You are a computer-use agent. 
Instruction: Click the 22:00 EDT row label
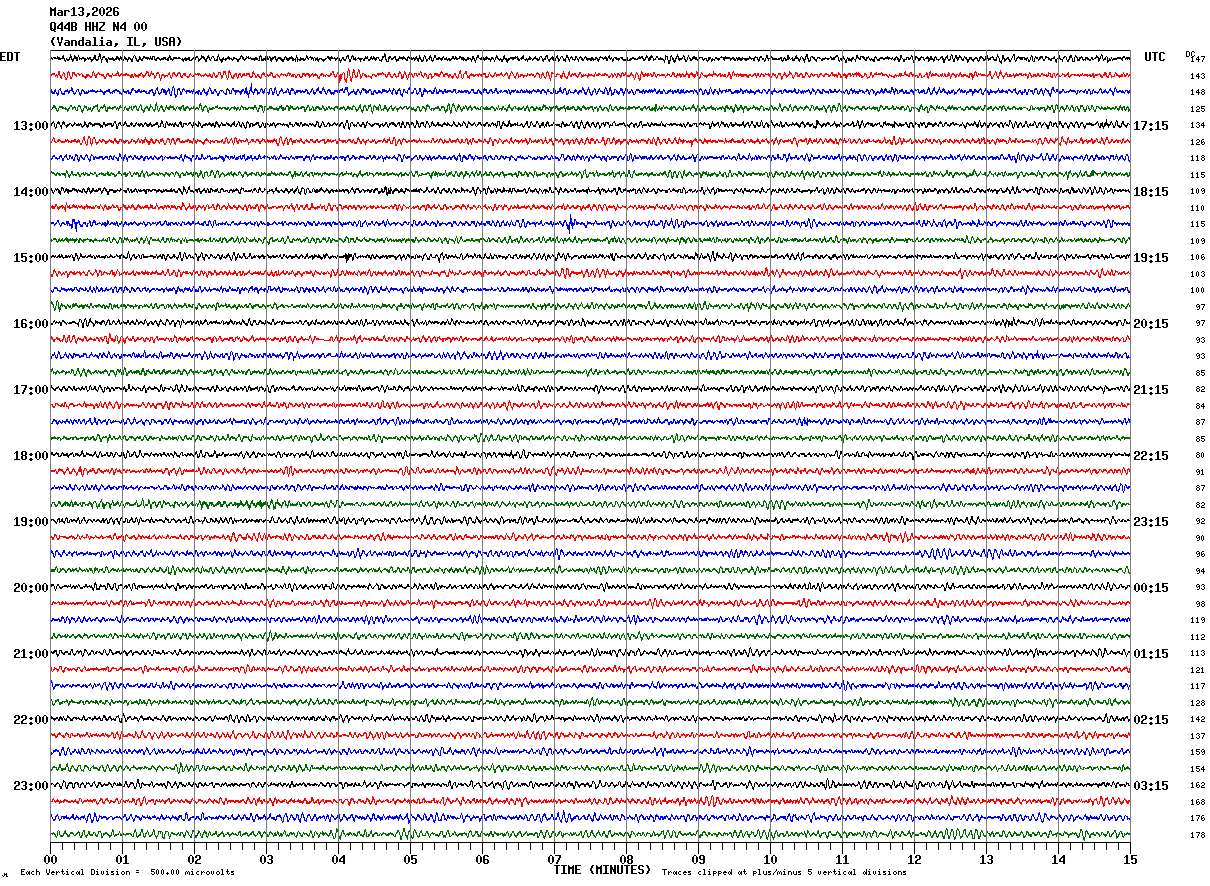coord(30,720)
